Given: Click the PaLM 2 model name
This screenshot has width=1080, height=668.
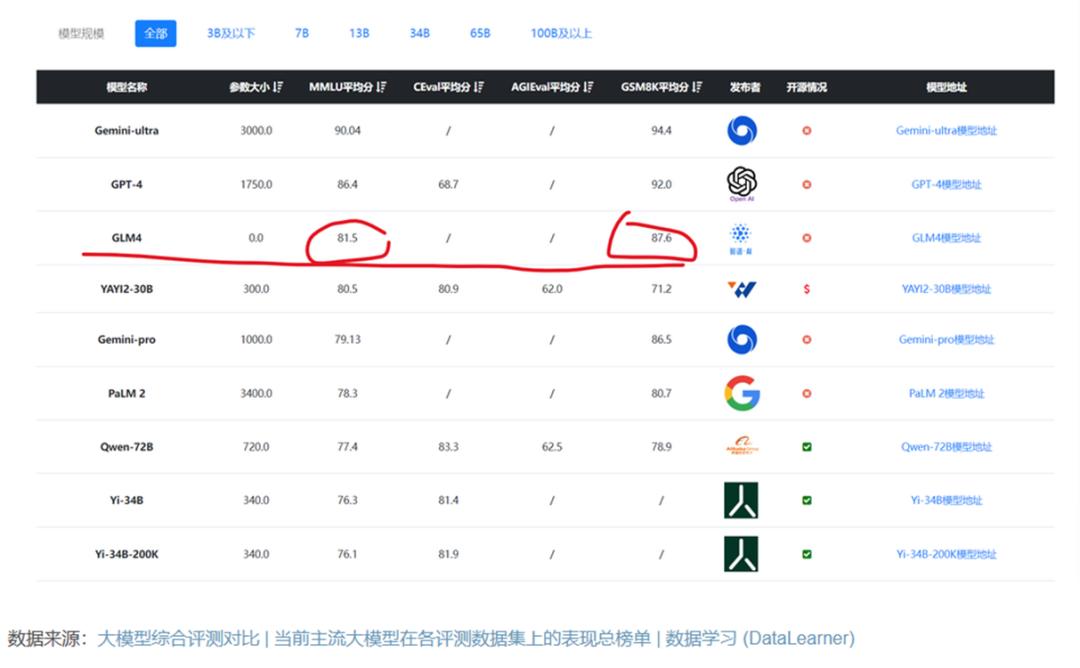Looking at the screenshot, I should [127, 393].
